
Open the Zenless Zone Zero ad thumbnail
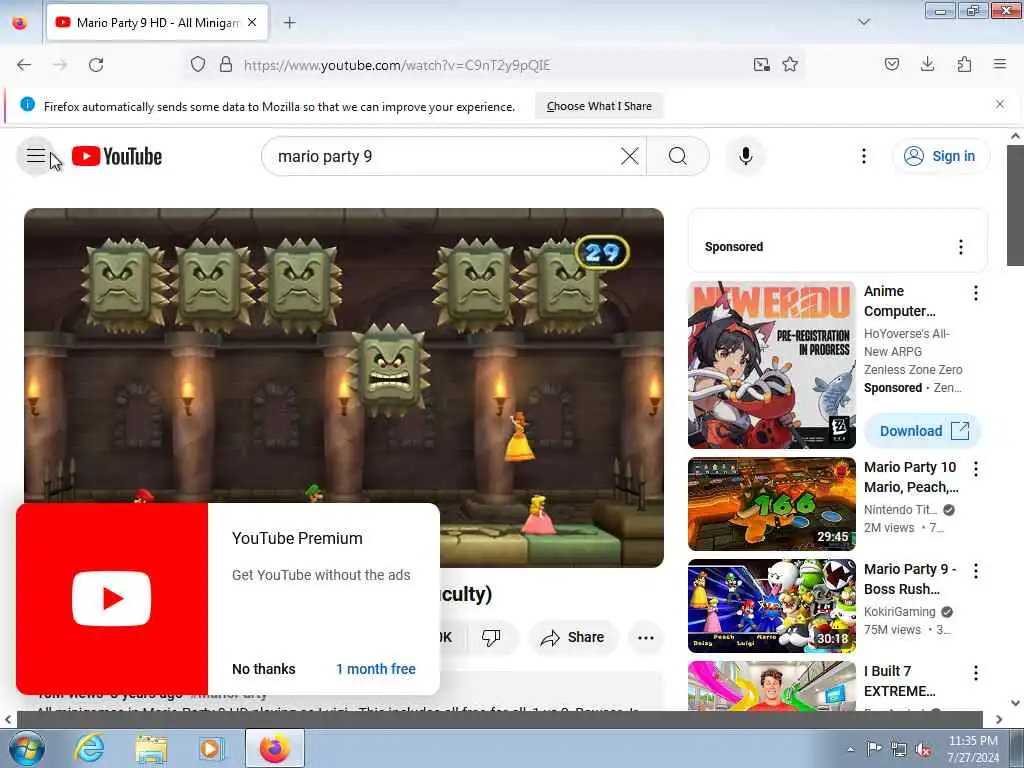(771, 364)
